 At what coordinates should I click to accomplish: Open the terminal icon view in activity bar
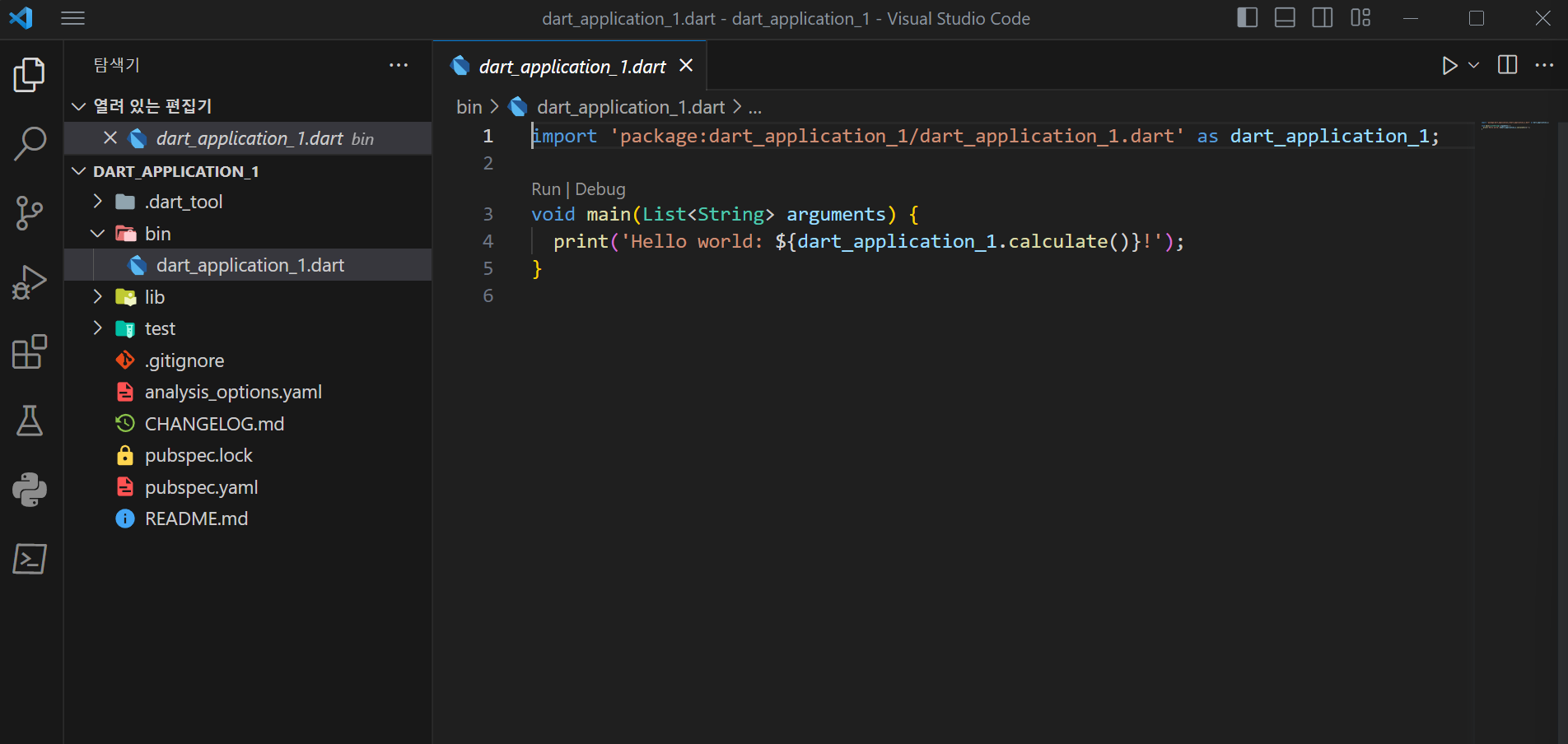pyautogui.click(x=30, y=559)
